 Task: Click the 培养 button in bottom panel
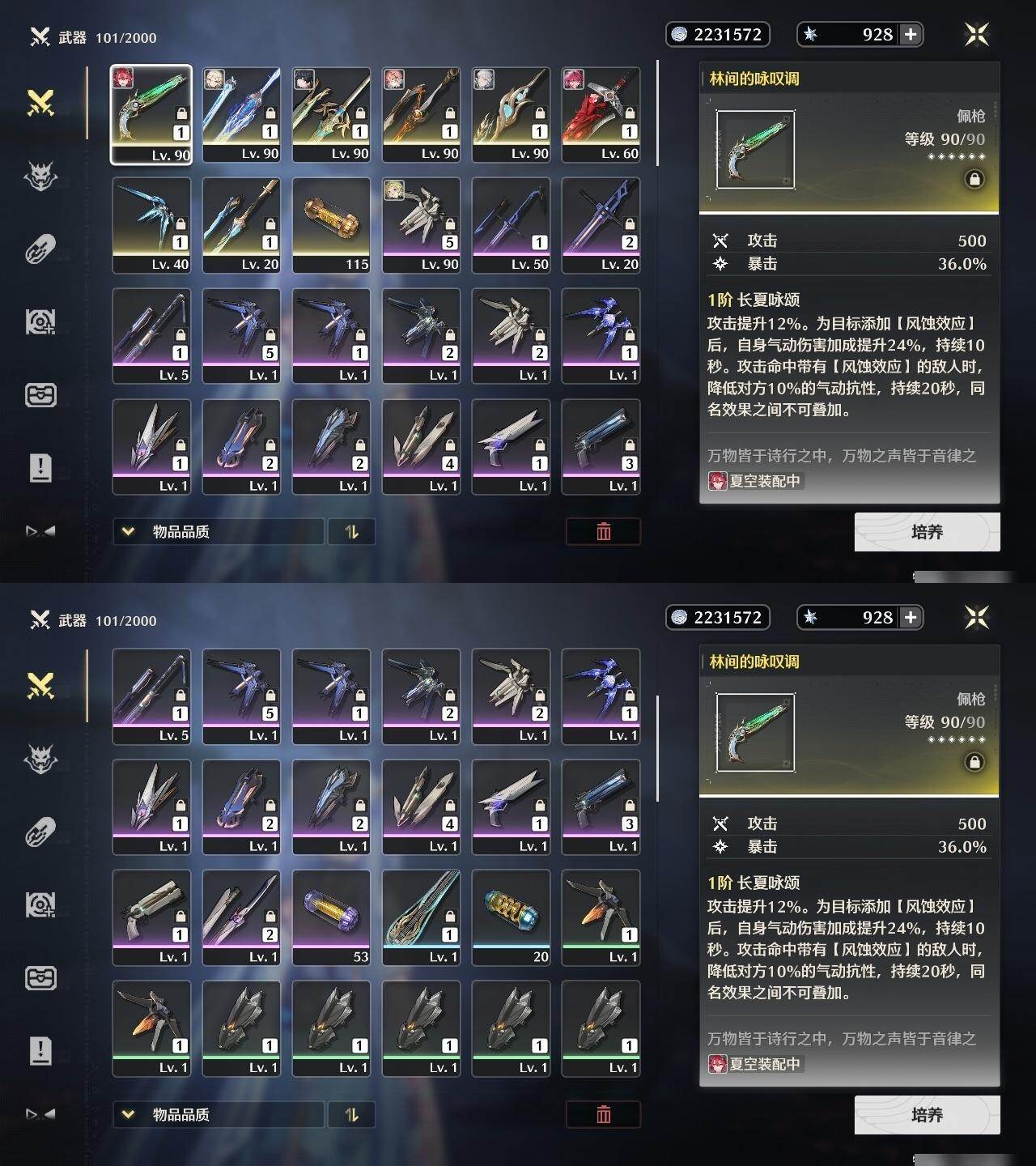pos(927,1115)
